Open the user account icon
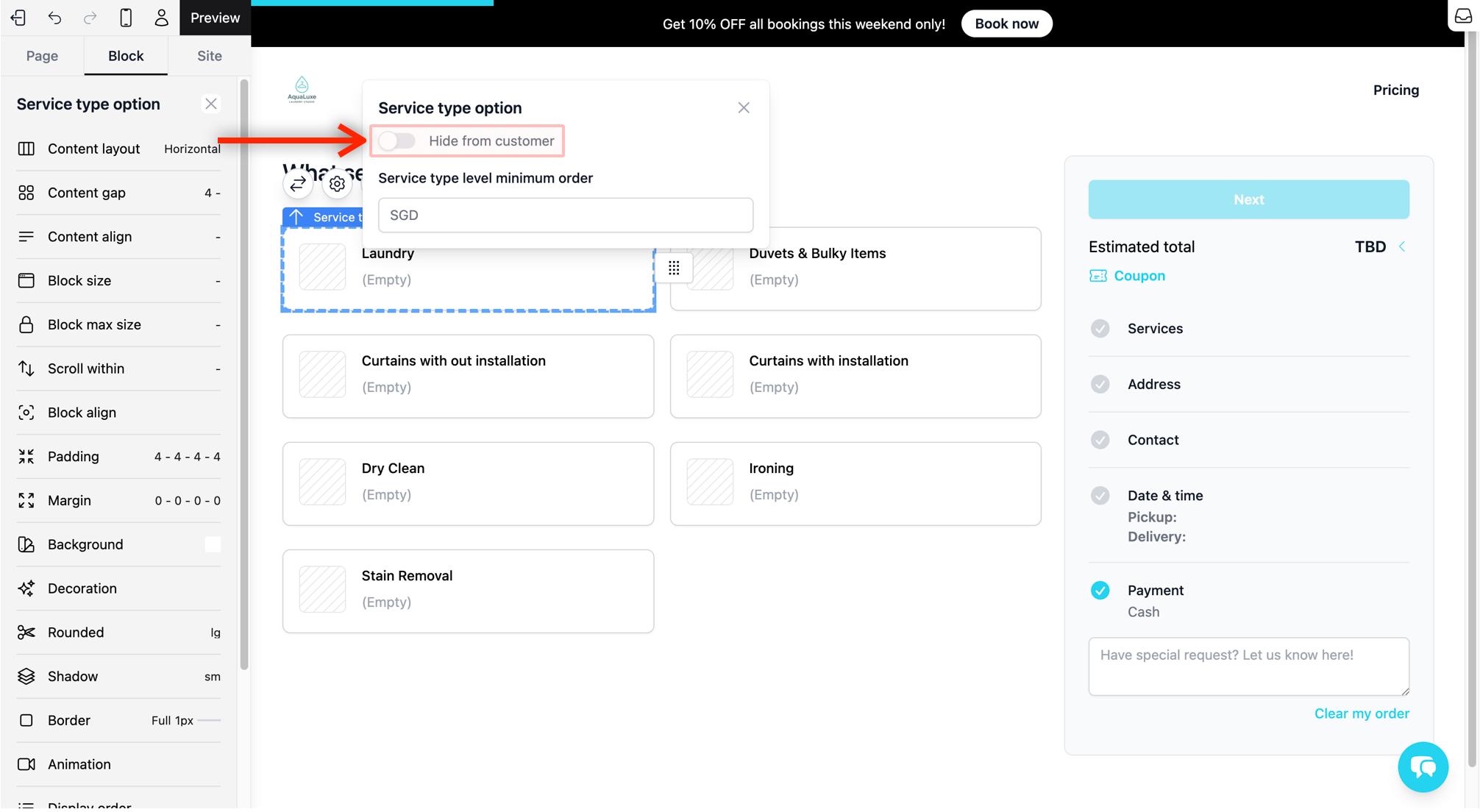 (161, 18)
